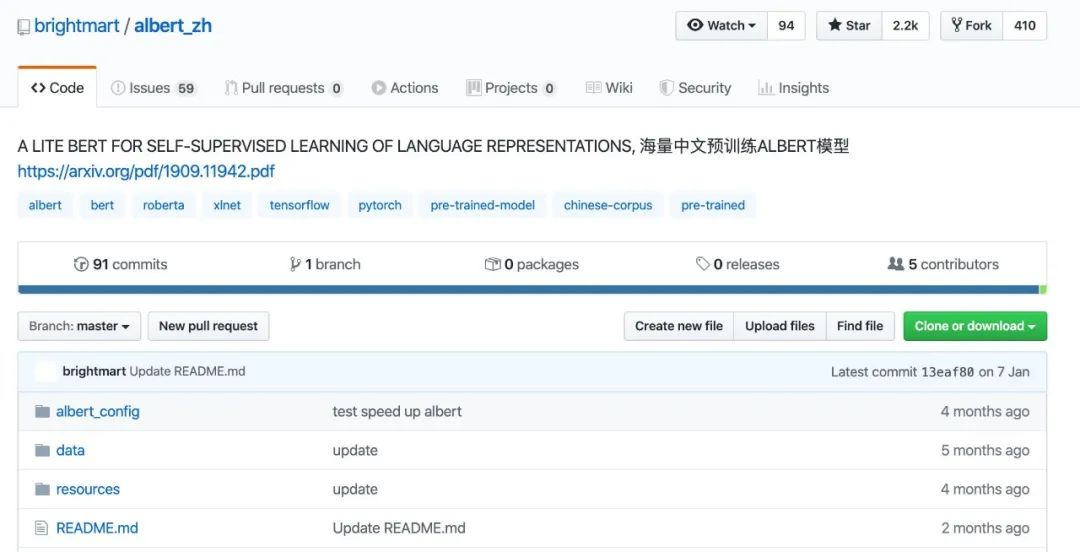Open the 0 releases page
Screen dimensions: 1080x552
click(738, 264)
